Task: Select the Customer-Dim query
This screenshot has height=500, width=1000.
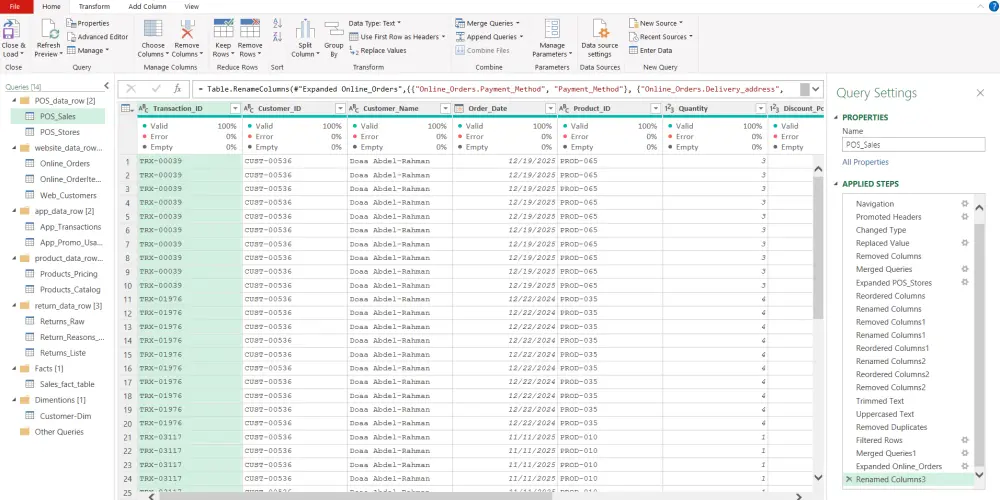Action: pyautogui.click(x=65, y=416)
